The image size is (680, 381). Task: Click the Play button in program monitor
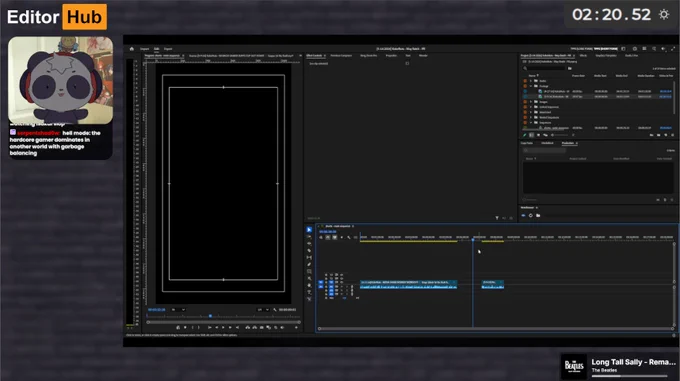pyautogui.click(x=223, y=328)
